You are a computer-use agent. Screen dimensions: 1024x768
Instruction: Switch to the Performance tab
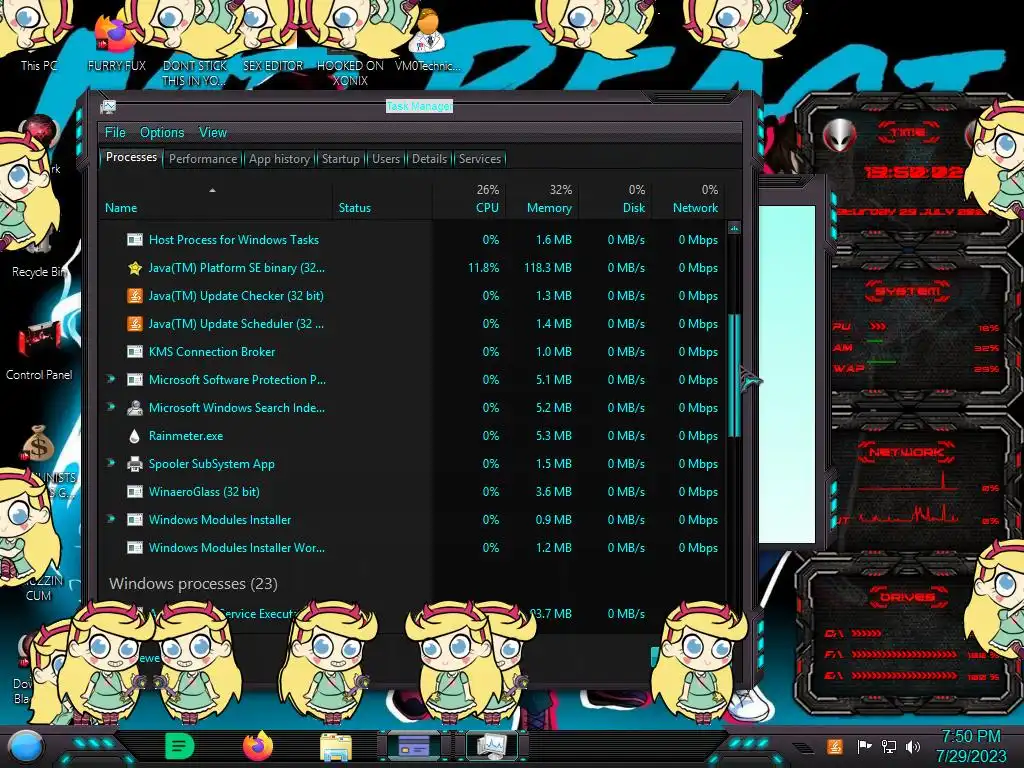203,159
